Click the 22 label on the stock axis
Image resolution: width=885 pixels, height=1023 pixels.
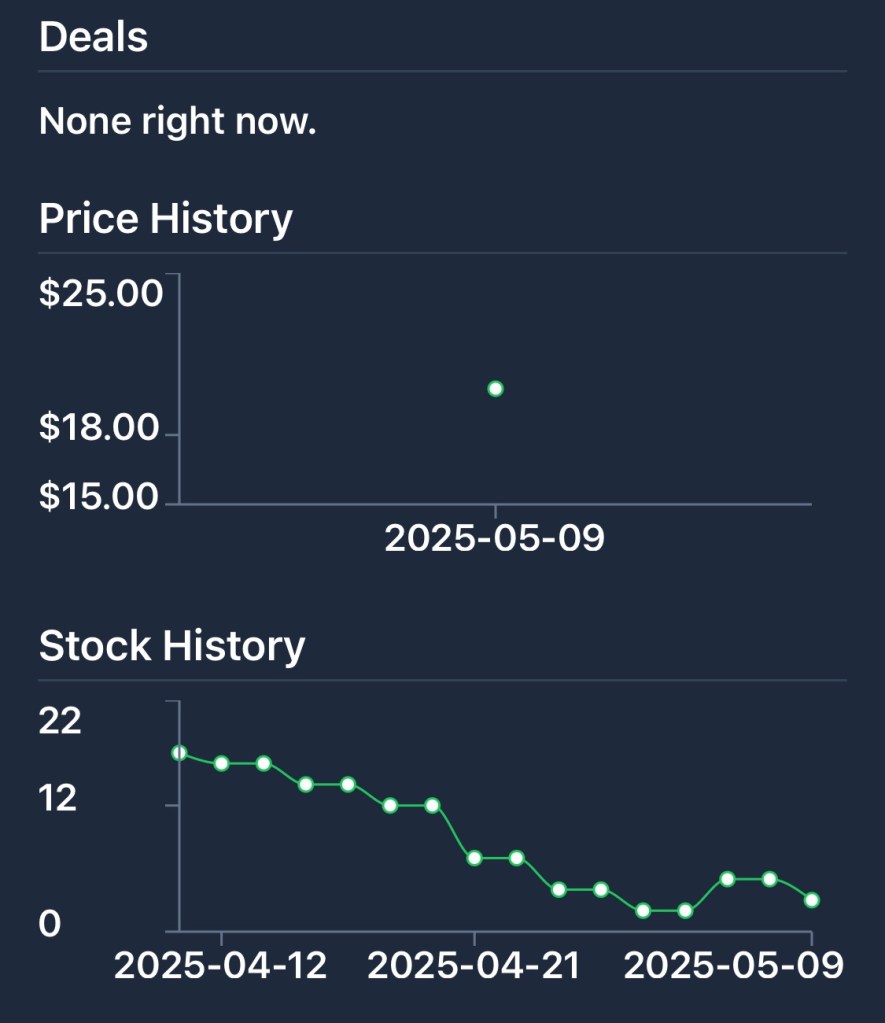point(60,720)
